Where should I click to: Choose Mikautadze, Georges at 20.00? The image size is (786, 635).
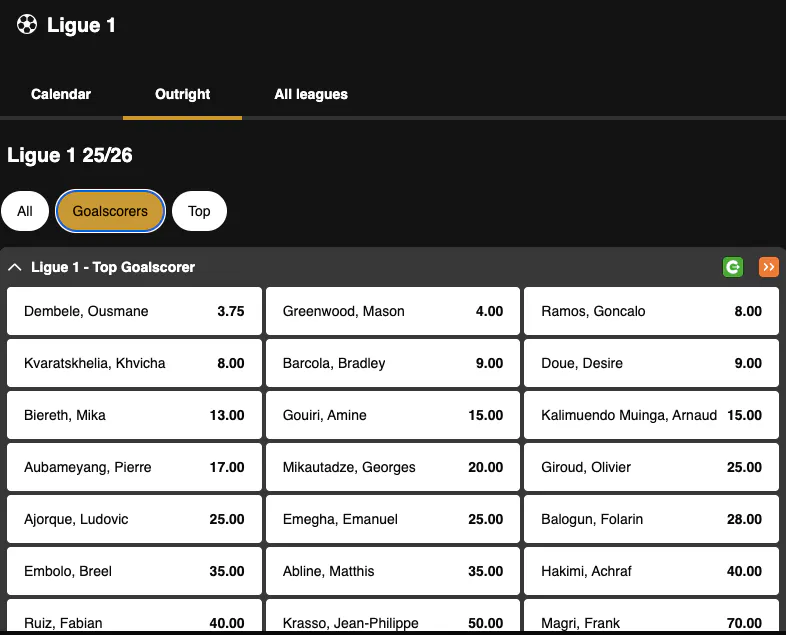[x=393, y=467]
